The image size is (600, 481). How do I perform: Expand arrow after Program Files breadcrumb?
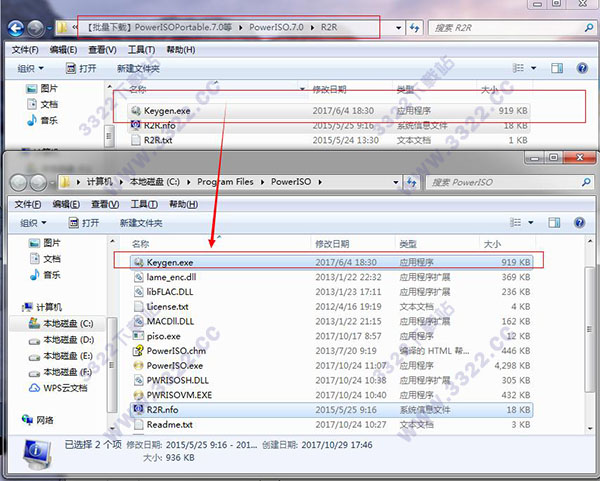click(262, 182)
